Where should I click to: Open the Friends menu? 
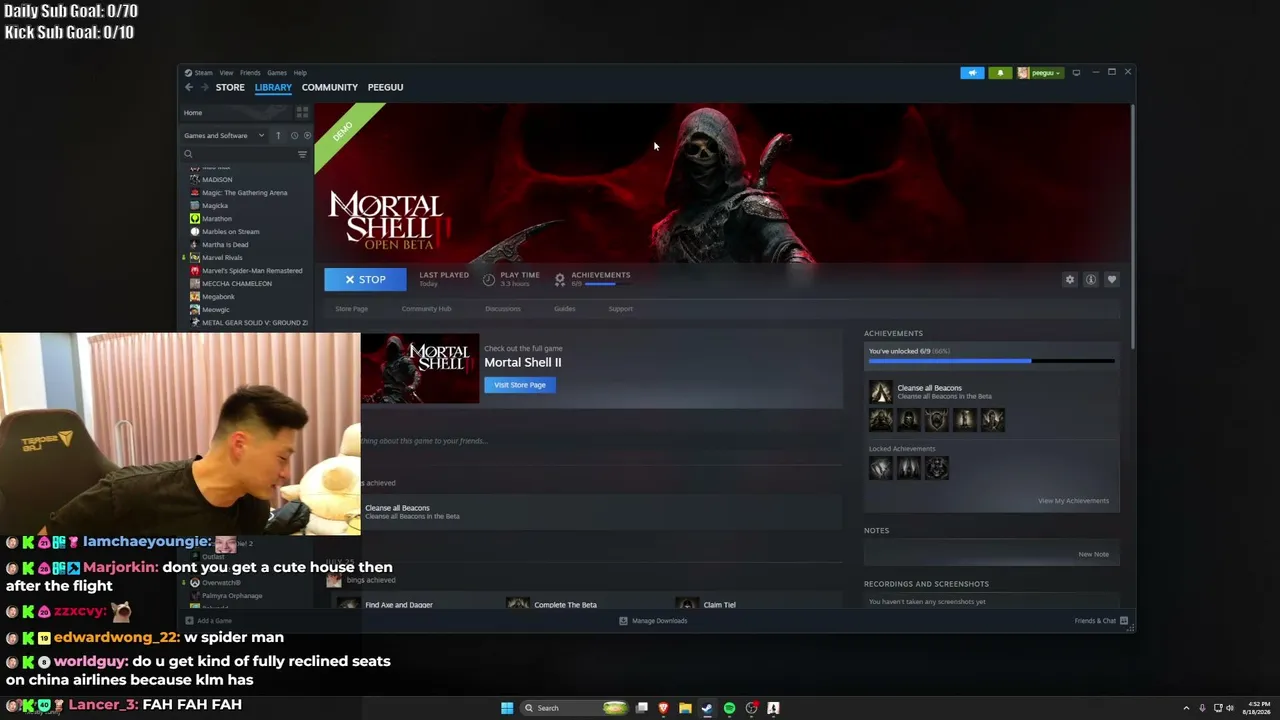[x=250, y=73]
